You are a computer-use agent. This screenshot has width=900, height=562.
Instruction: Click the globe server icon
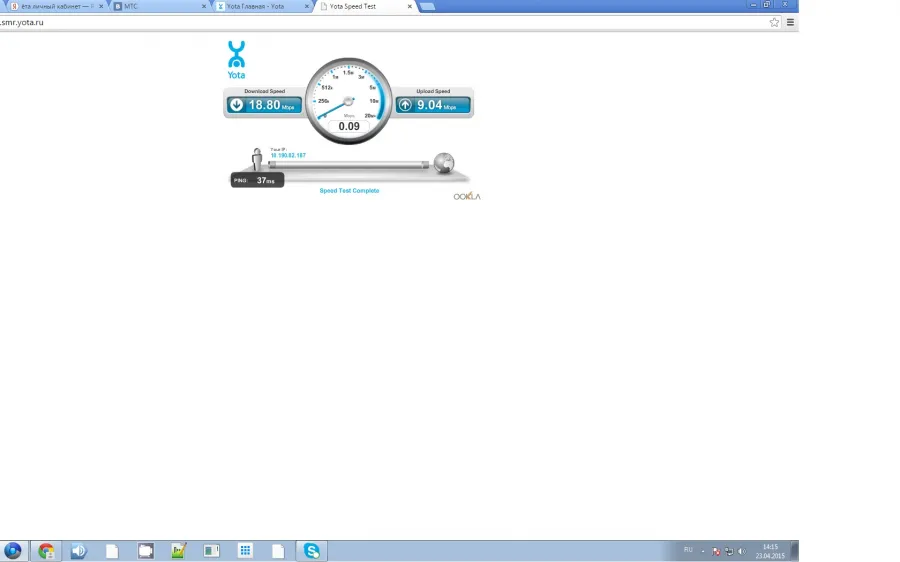click(444, 163)
